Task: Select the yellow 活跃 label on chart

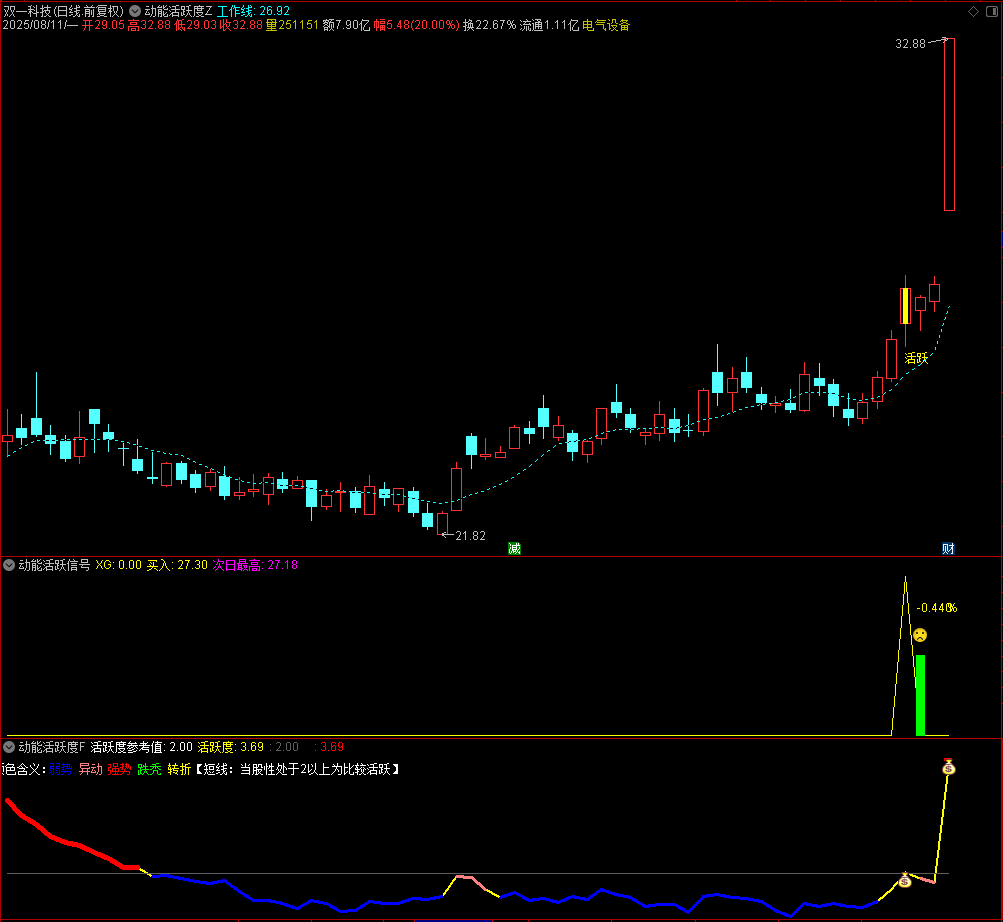Action: [x=916, y=358]
